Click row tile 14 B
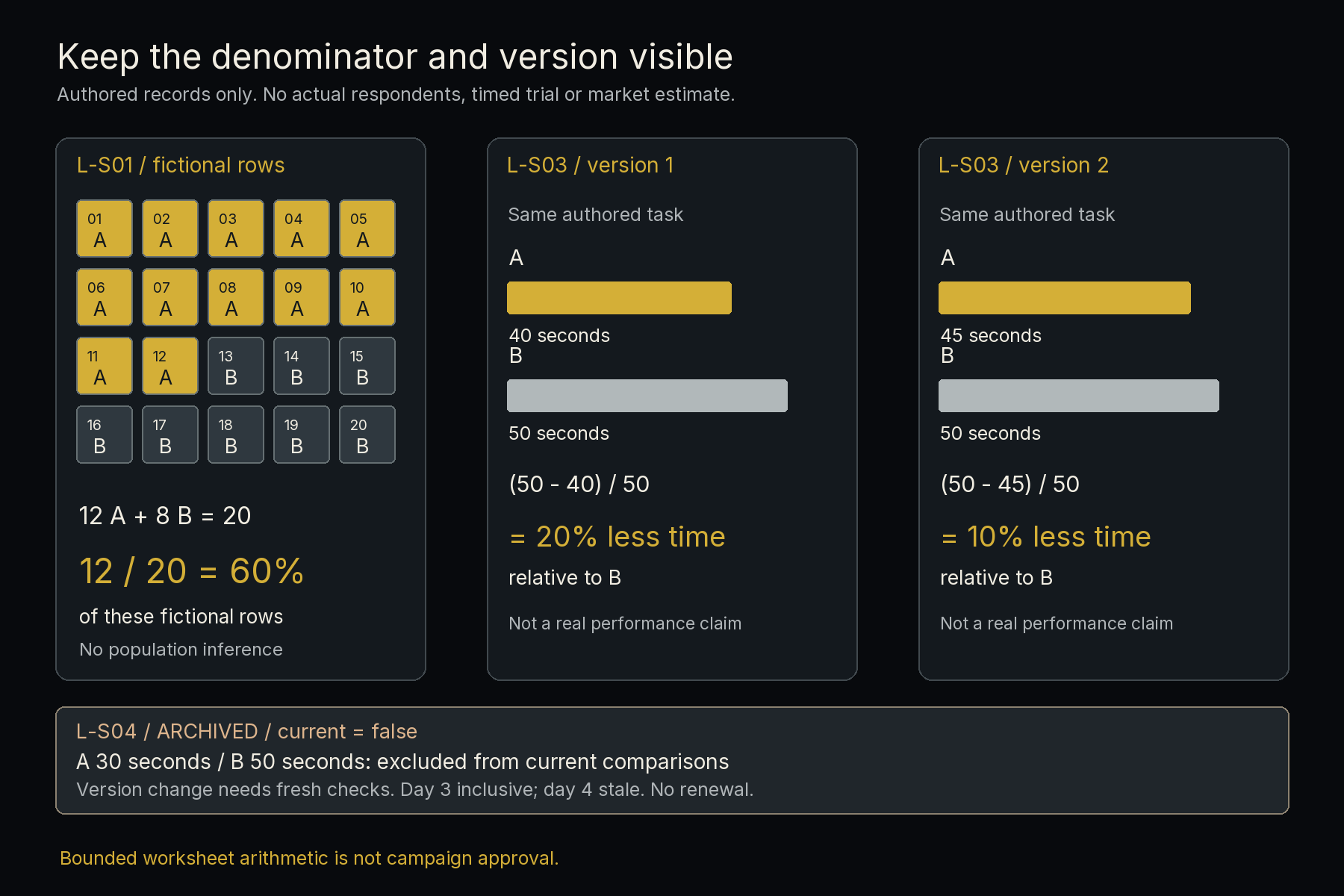Viewport: 1344px width, 896px height. pyautogui.click(x=302, y=366)
